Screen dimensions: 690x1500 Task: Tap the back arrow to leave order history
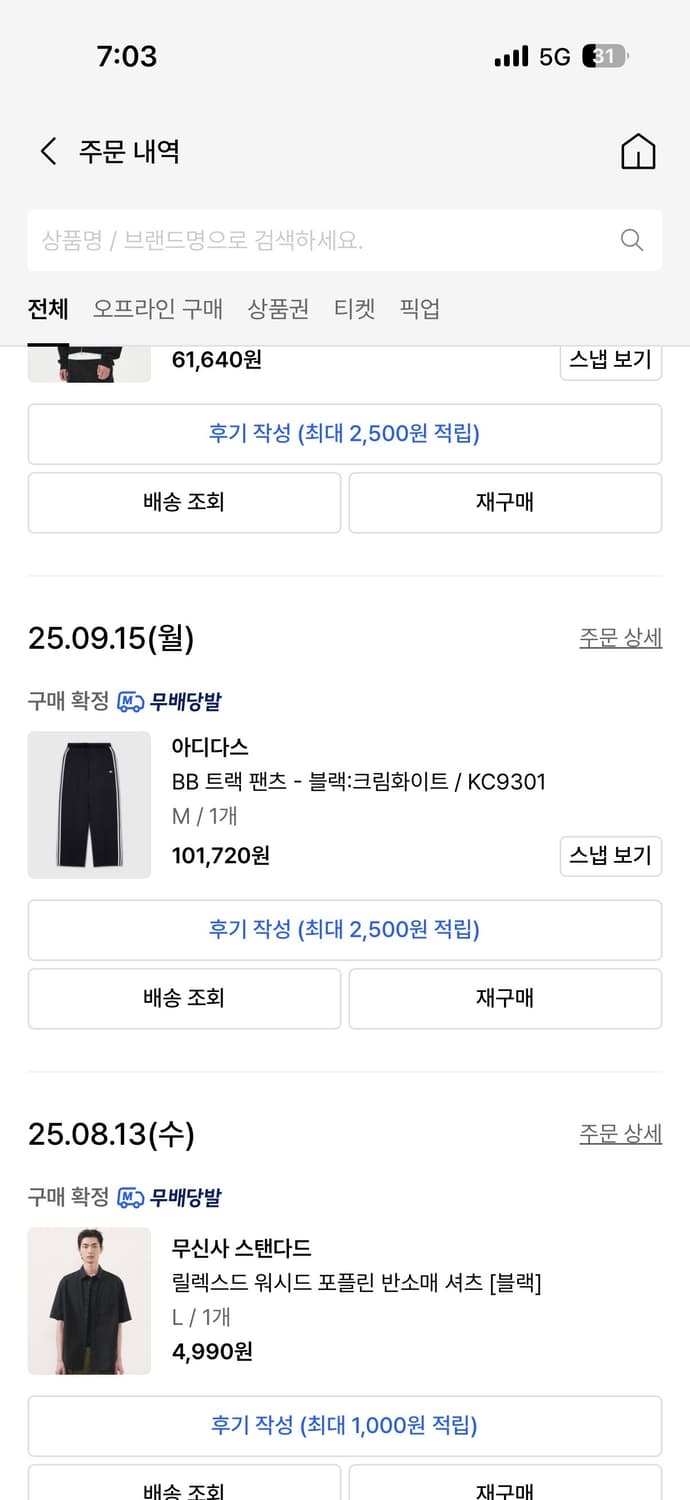pyautogui.click(x=47, y=150)
